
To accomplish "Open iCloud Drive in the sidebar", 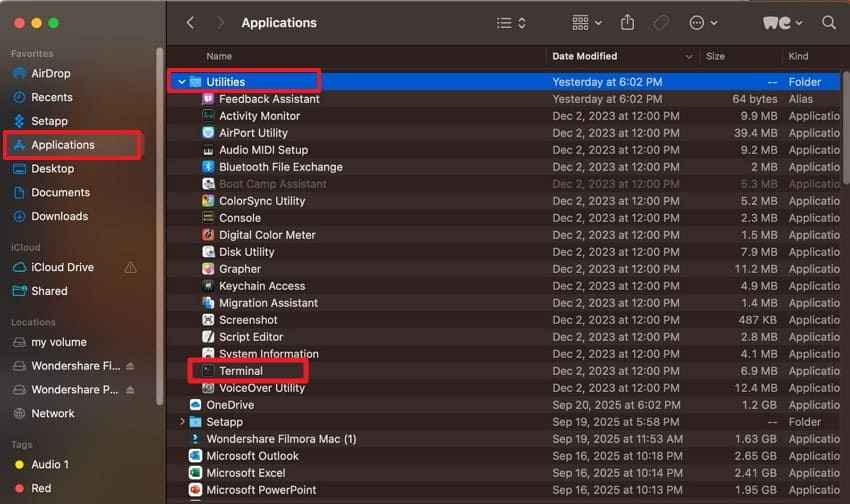I will click(x=62, y=267).
